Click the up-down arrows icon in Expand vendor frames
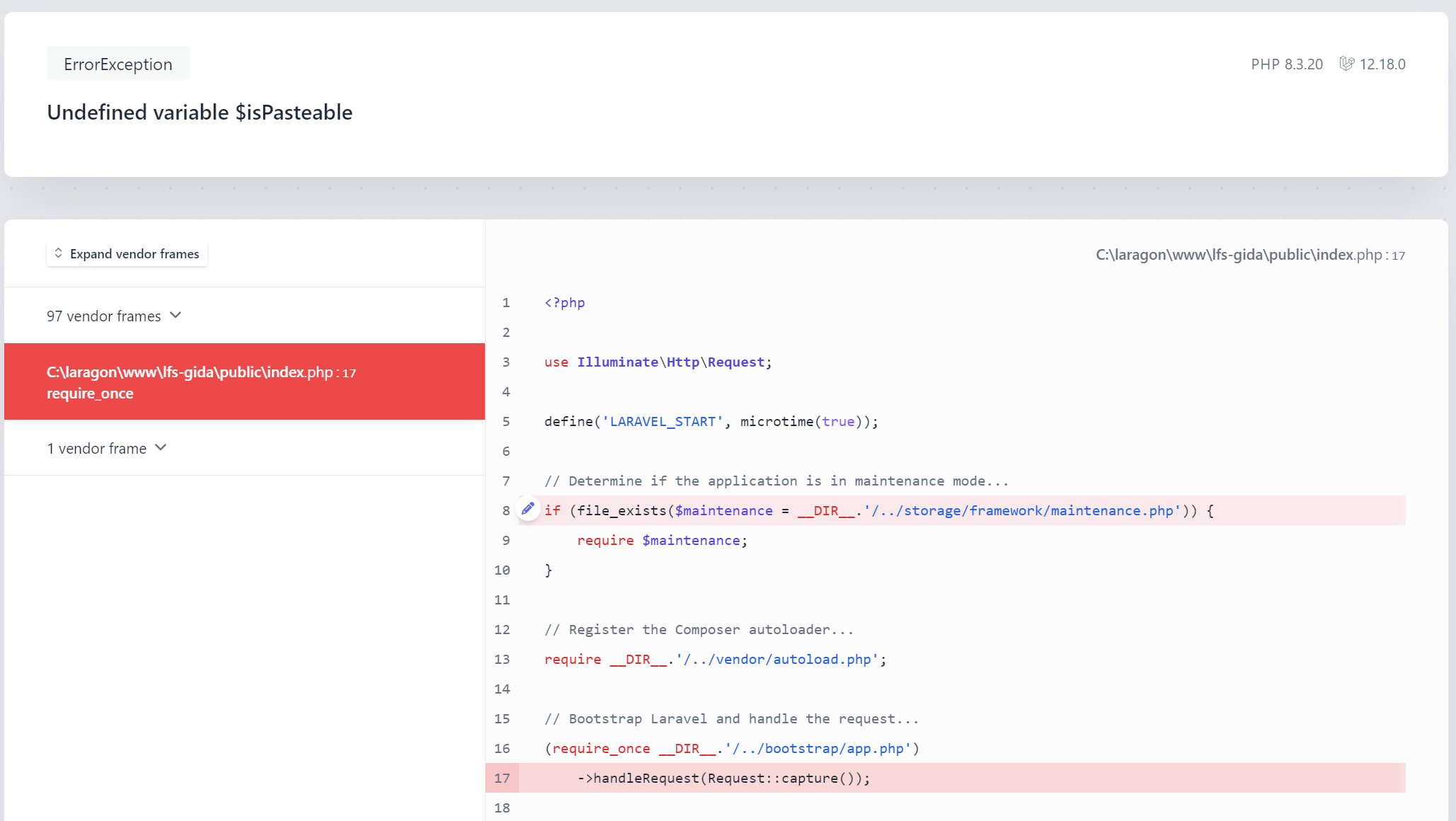The image size is (1456, 821). [x=59, y=253]
